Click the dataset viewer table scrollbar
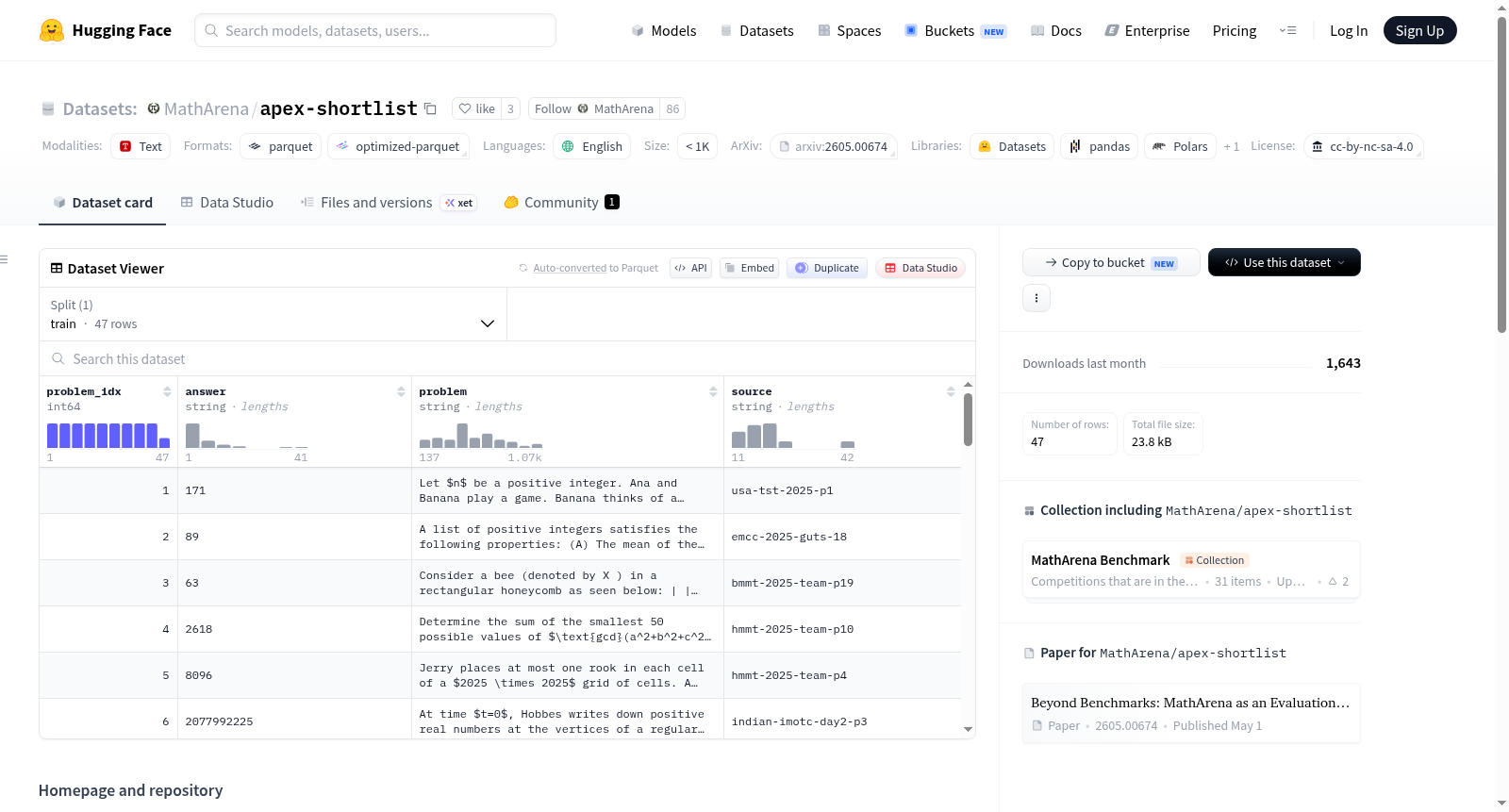 click(968, 419)
